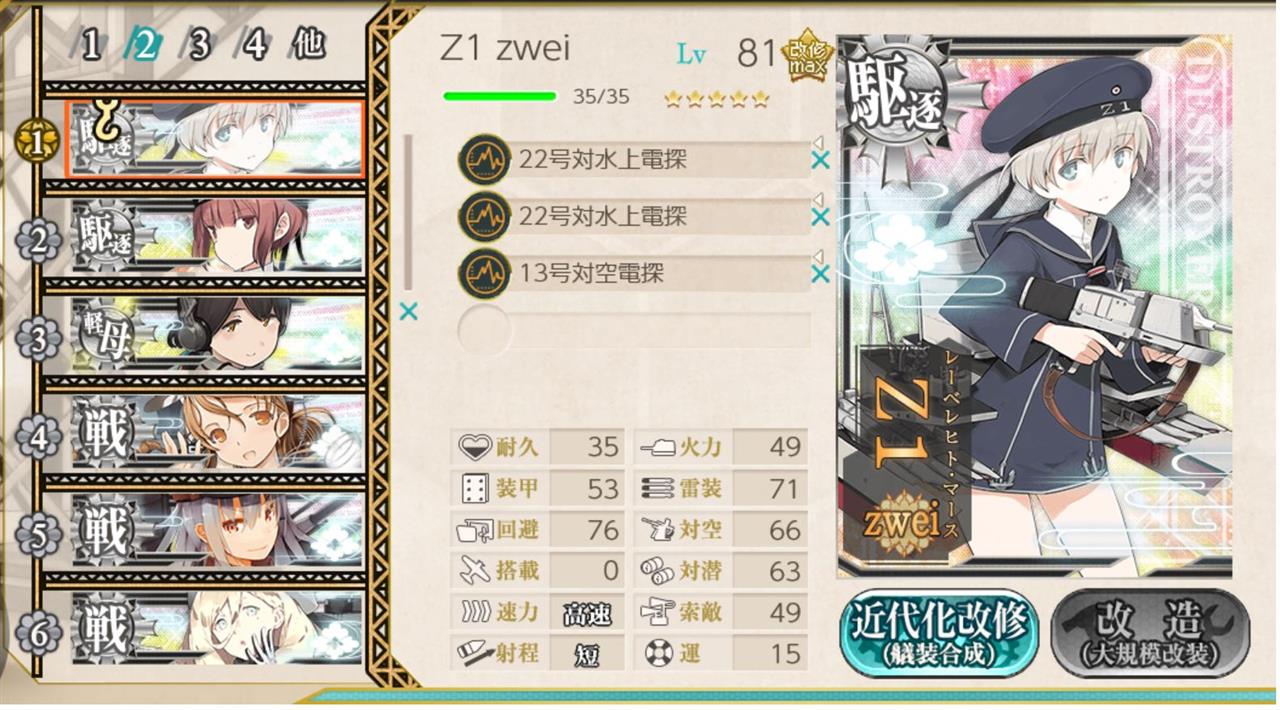Viewport: 1280px width, 710px height.
Task: Click the remove-all-equipment X beside slots
Action: tap(408, 311)
